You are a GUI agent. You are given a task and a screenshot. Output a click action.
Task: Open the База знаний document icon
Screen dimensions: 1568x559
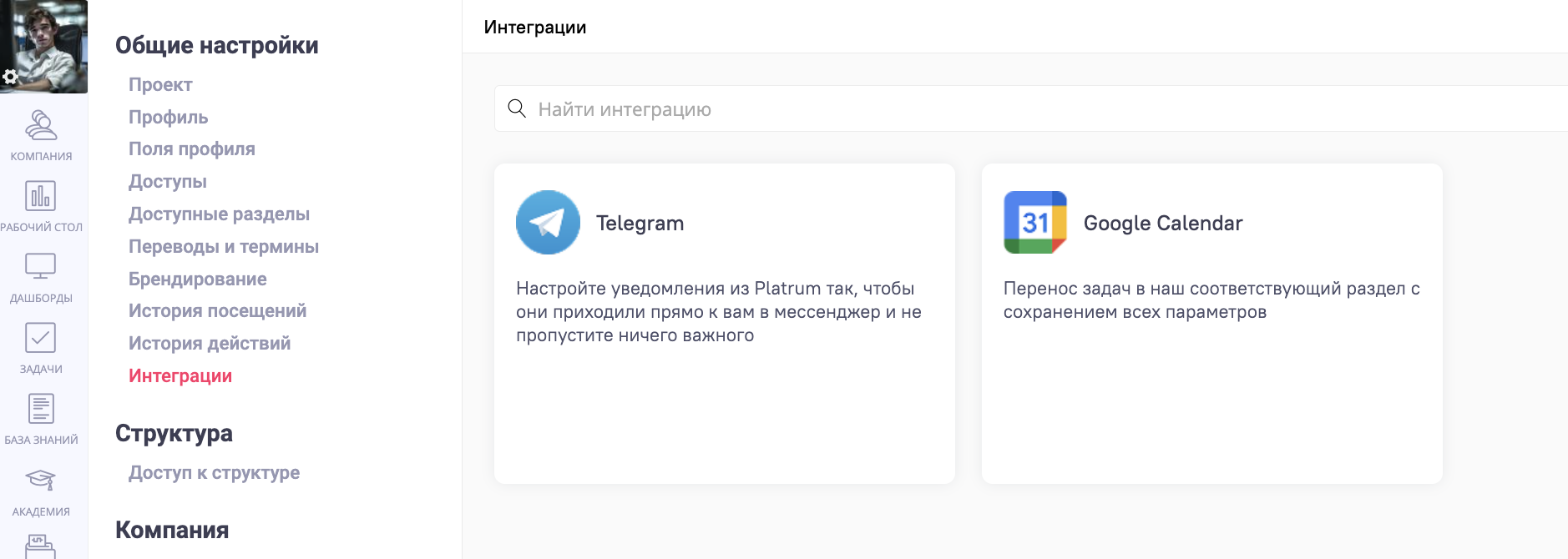(x=41, y=409)
